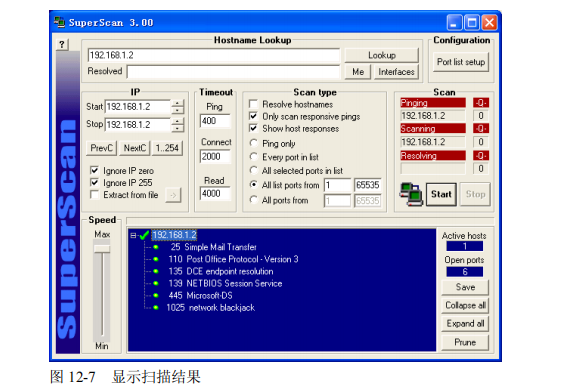Screen dimensions: 571x392
Task: Open help with the question mark button
Action: tap(62, 45)
